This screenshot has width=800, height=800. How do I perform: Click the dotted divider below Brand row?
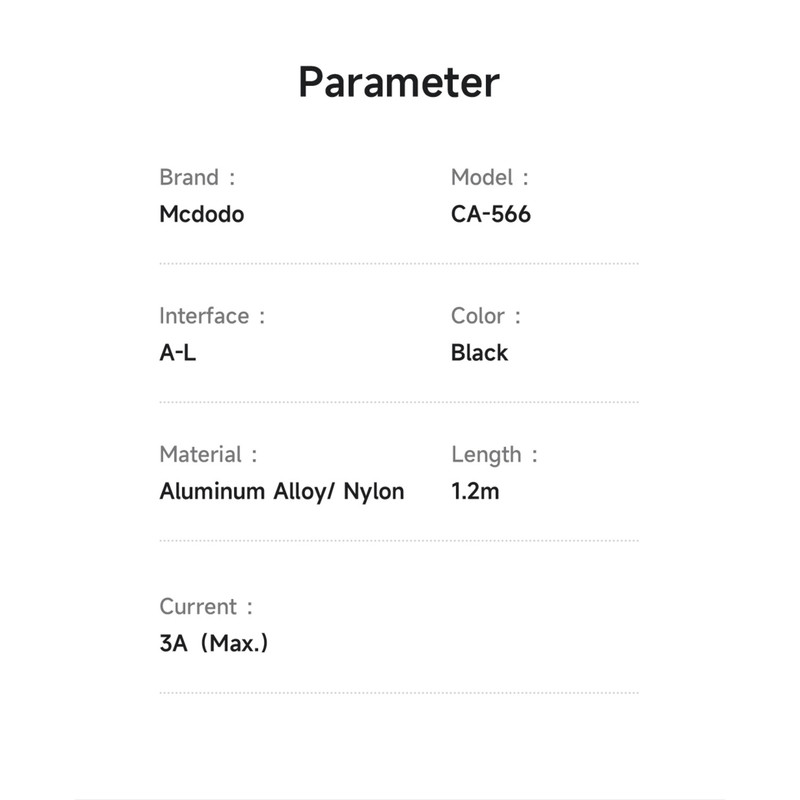[x=399, y=264]
